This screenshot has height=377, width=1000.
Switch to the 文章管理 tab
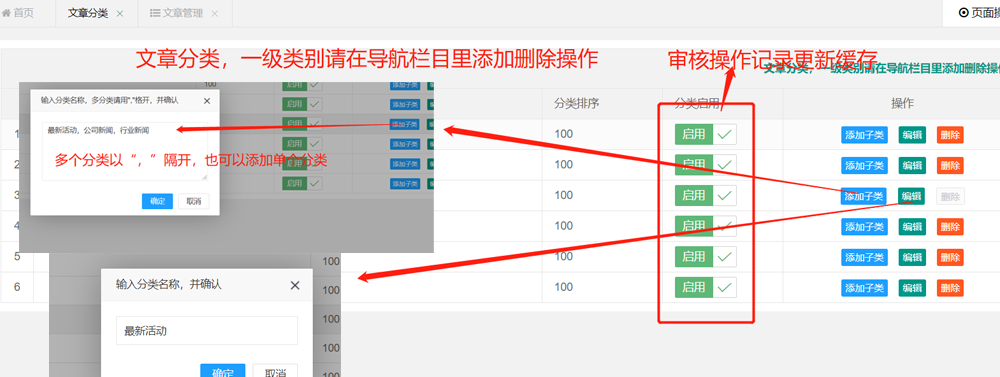(x=185, y=13)
